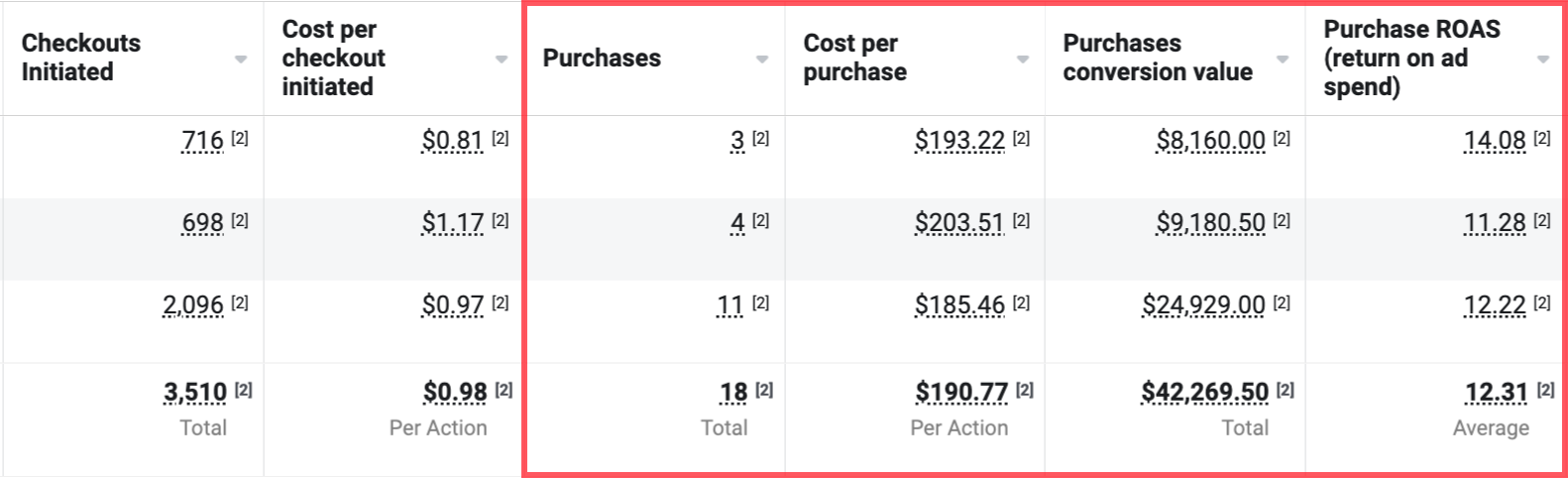Click the [2] footnote beside 3,510
This screenshot has width=1568, height=478.
[244, 391]
